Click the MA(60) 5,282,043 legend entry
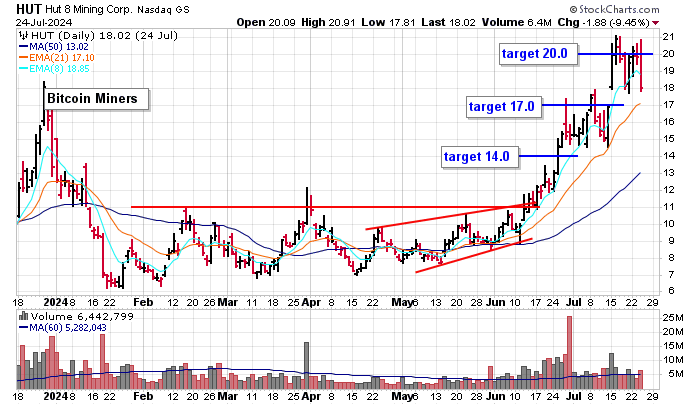The image size is (700, 405). tap(62, 328)
